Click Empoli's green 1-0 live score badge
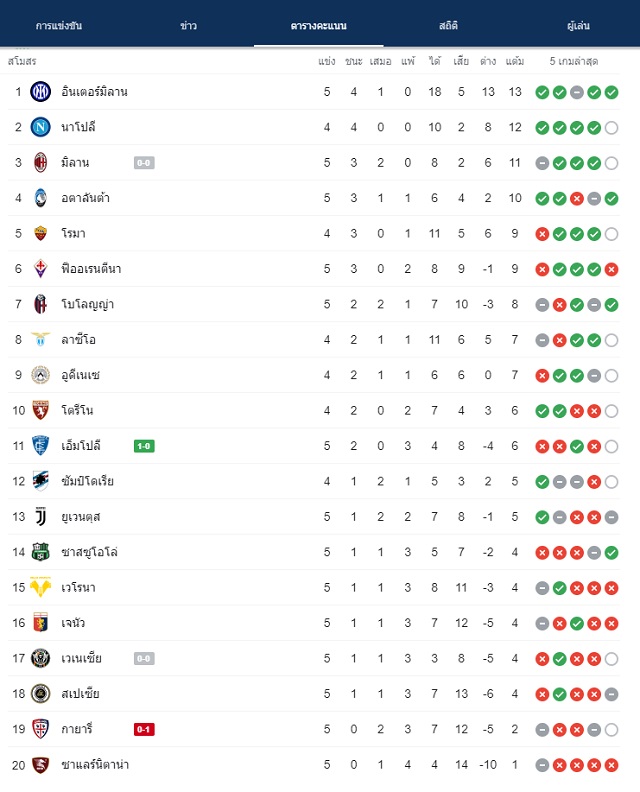The image size is (640, 792). point(144,446)
